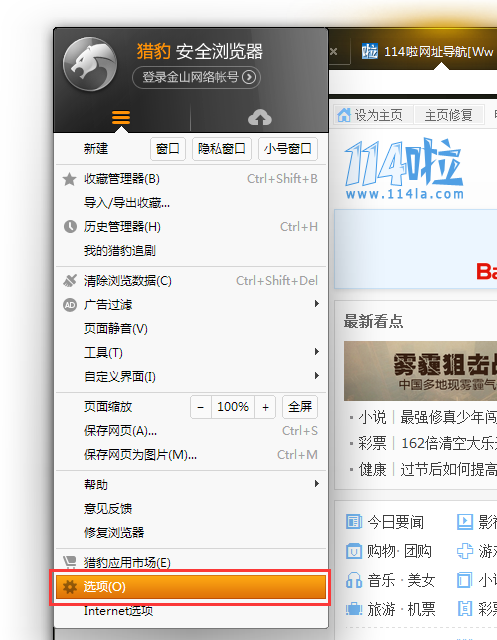Click 主页修复 link

click(x=448, y=116)
